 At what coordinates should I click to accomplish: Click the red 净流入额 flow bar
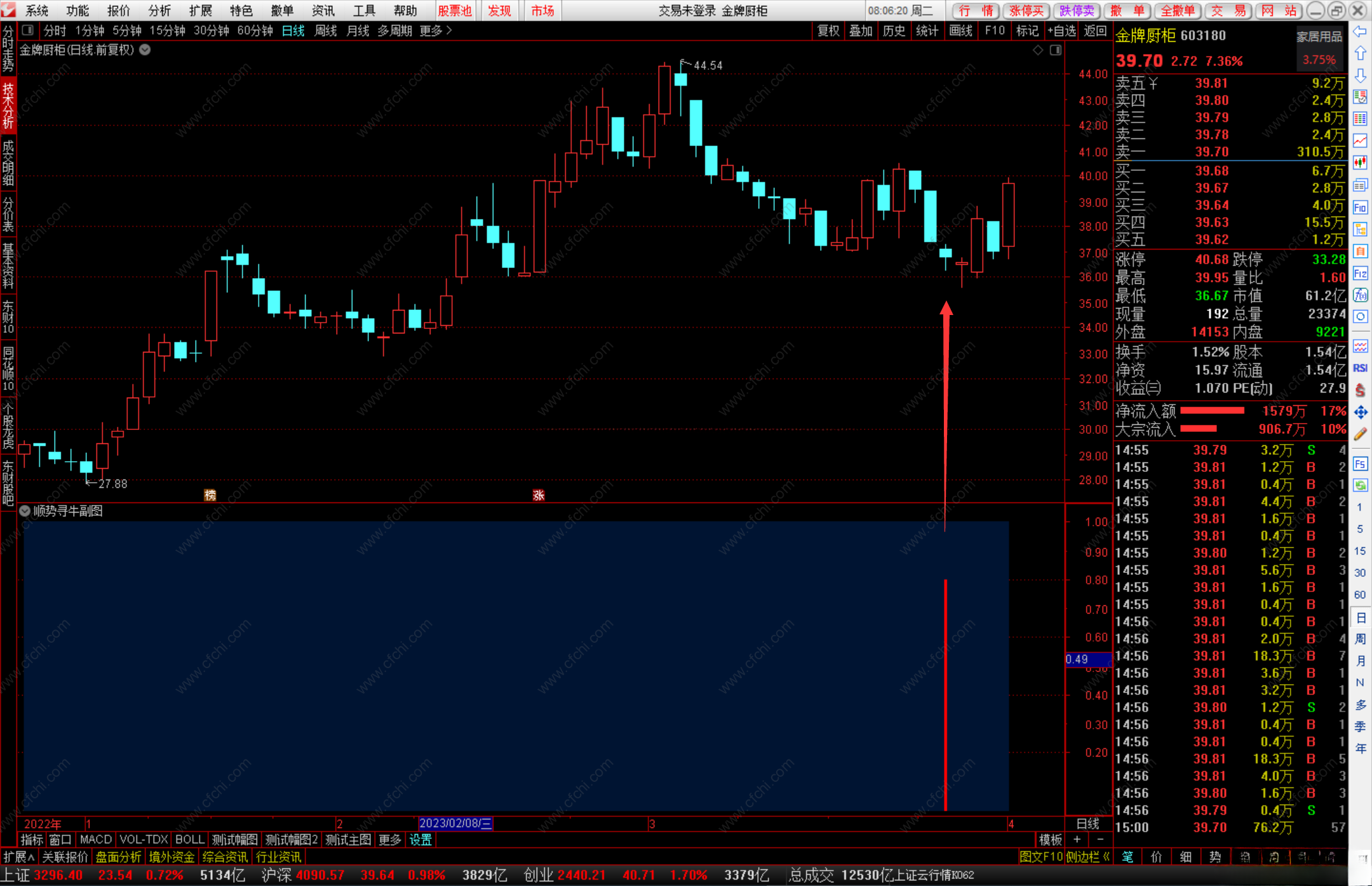click(x=1211, y=411)
